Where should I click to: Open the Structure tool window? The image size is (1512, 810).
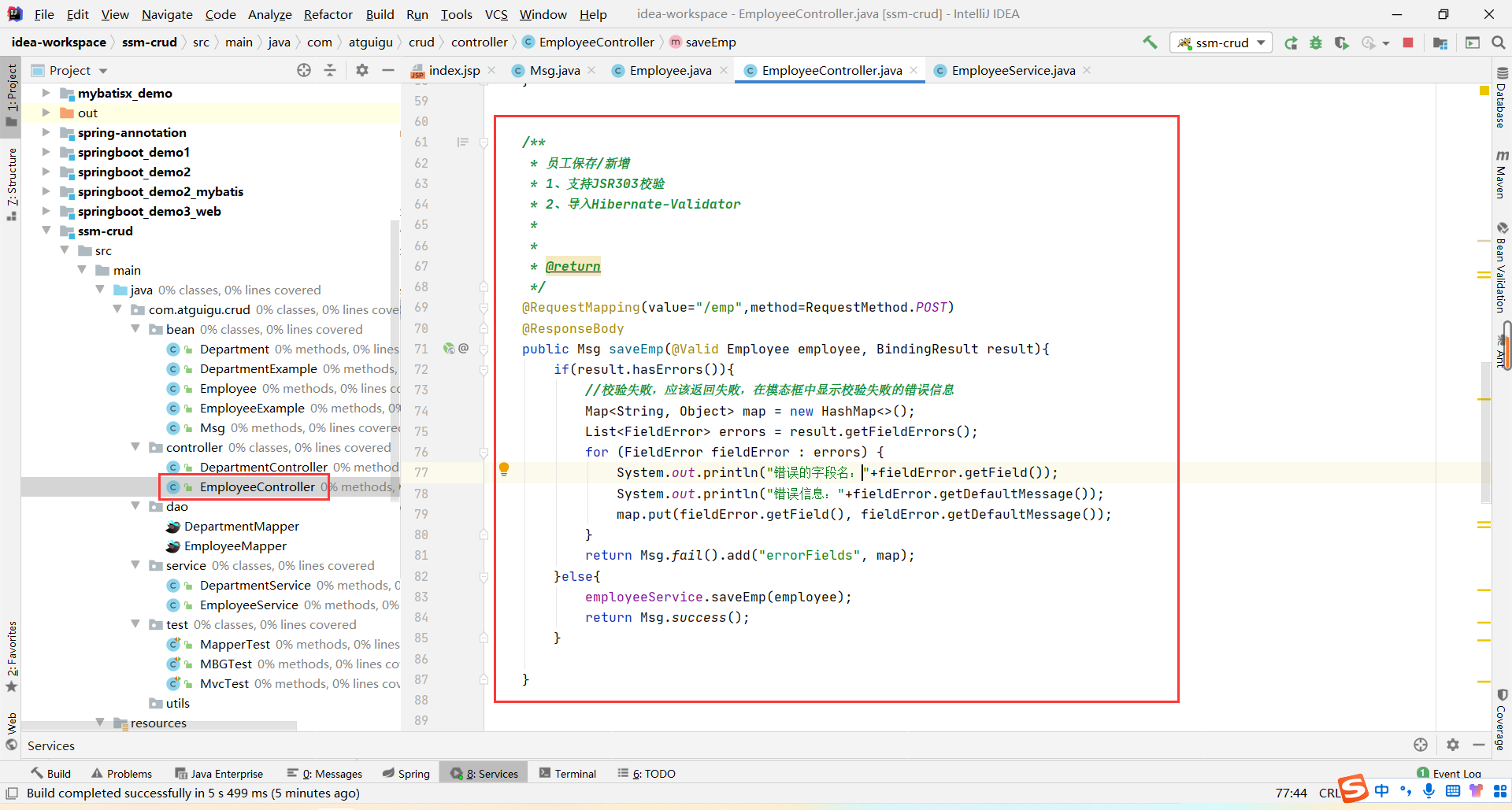[11, 184]
